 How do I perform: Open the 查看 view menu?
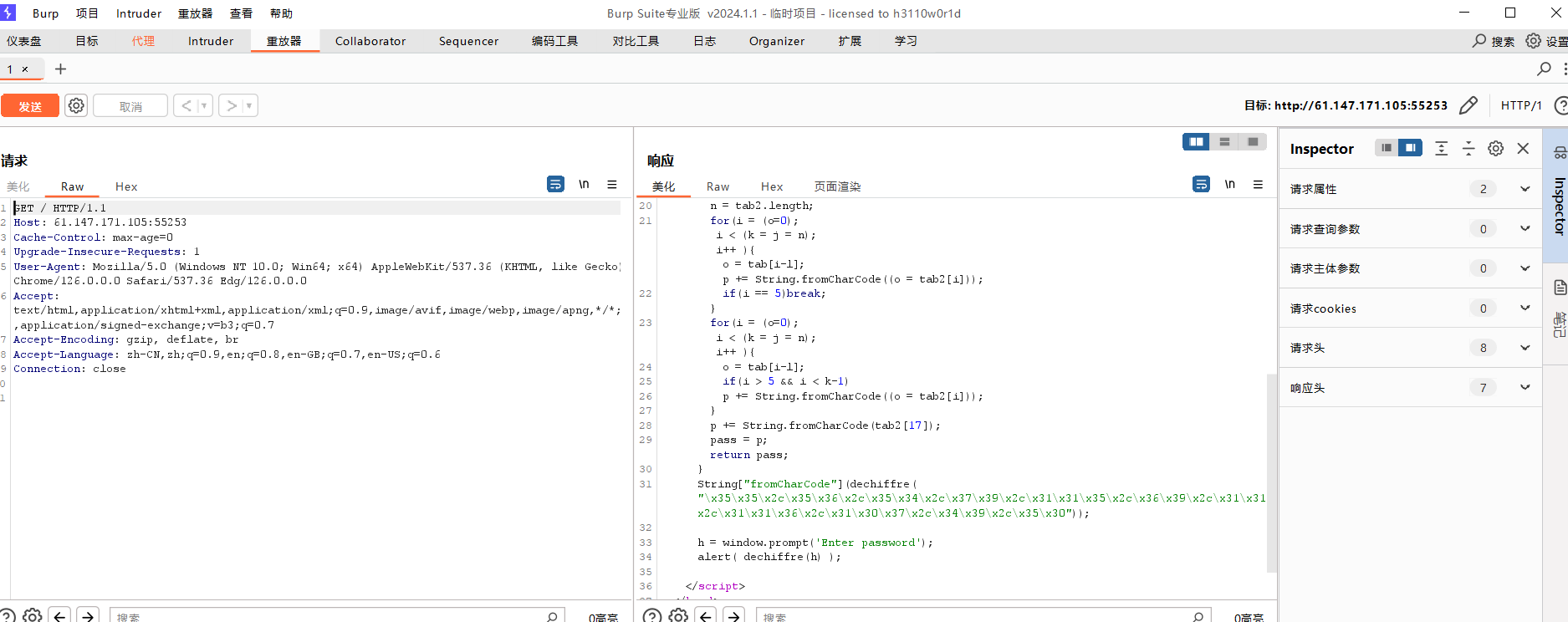point(242,13)
